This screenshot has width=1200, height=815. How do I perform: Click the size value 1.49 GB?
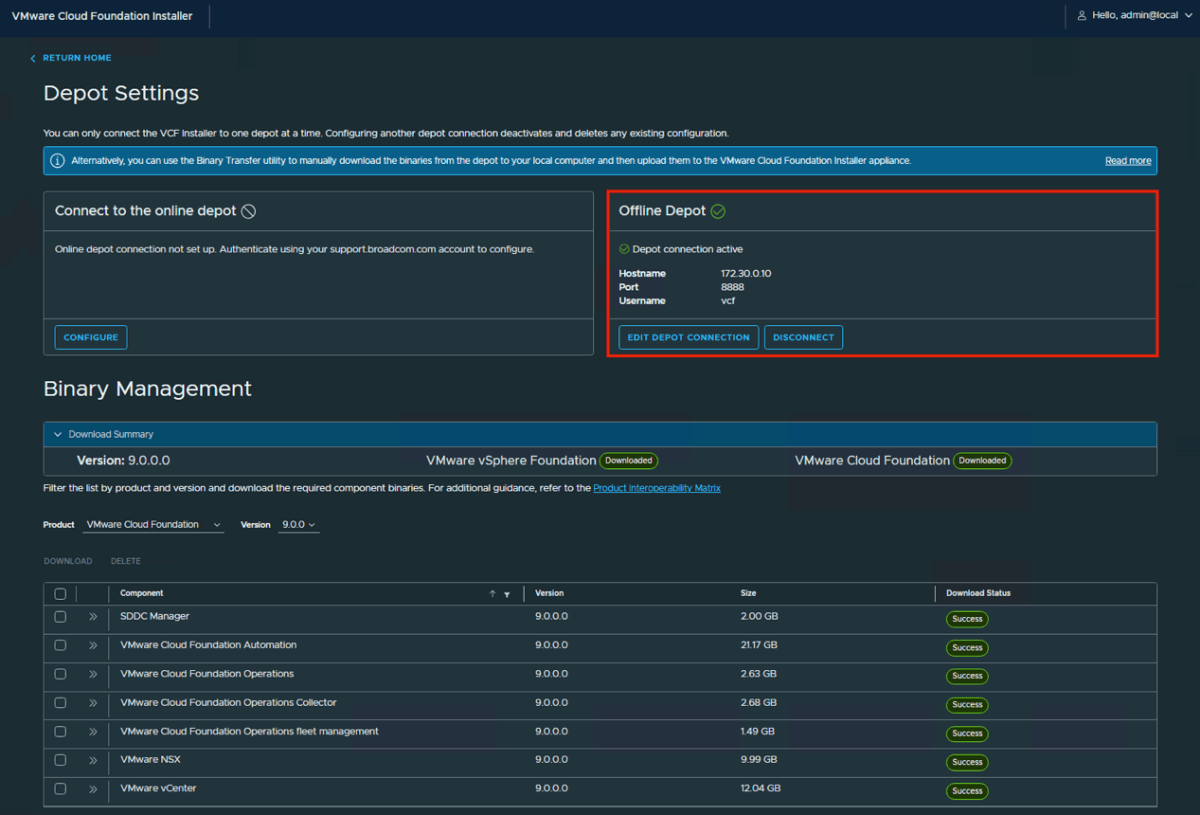[758, 732]
